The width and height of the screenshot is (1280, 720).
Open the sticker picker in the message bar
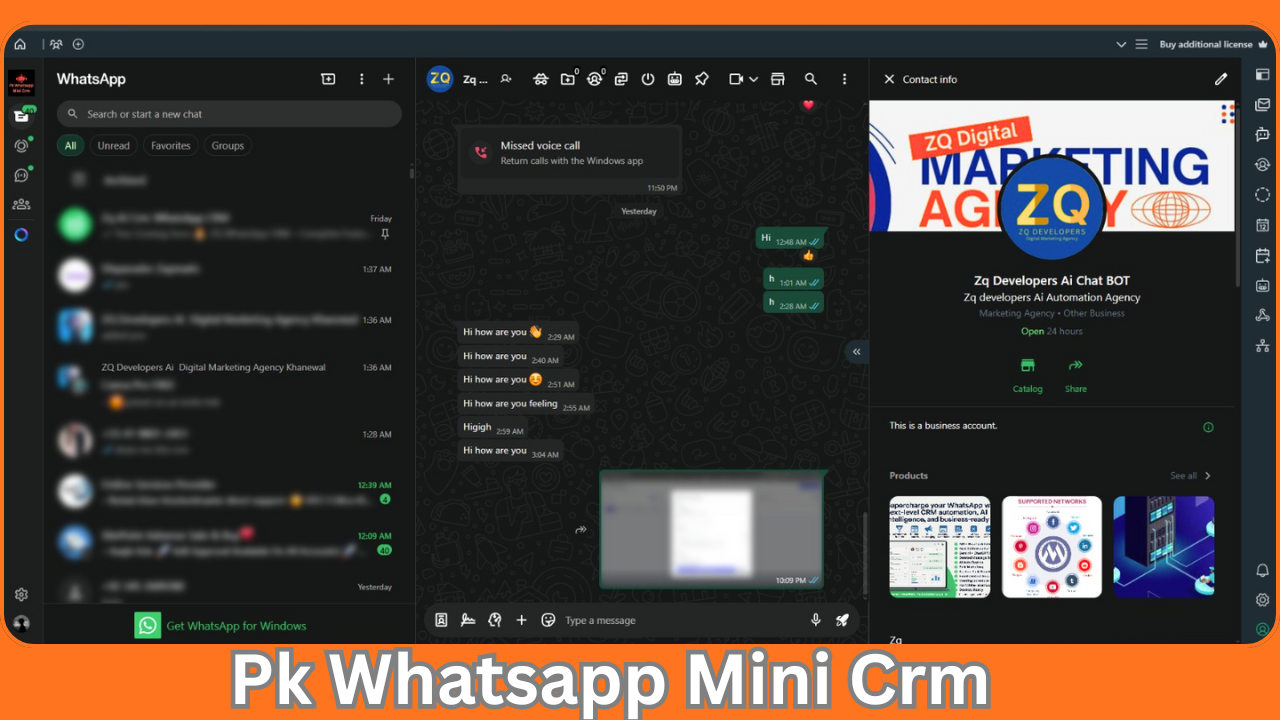[548, 620]
